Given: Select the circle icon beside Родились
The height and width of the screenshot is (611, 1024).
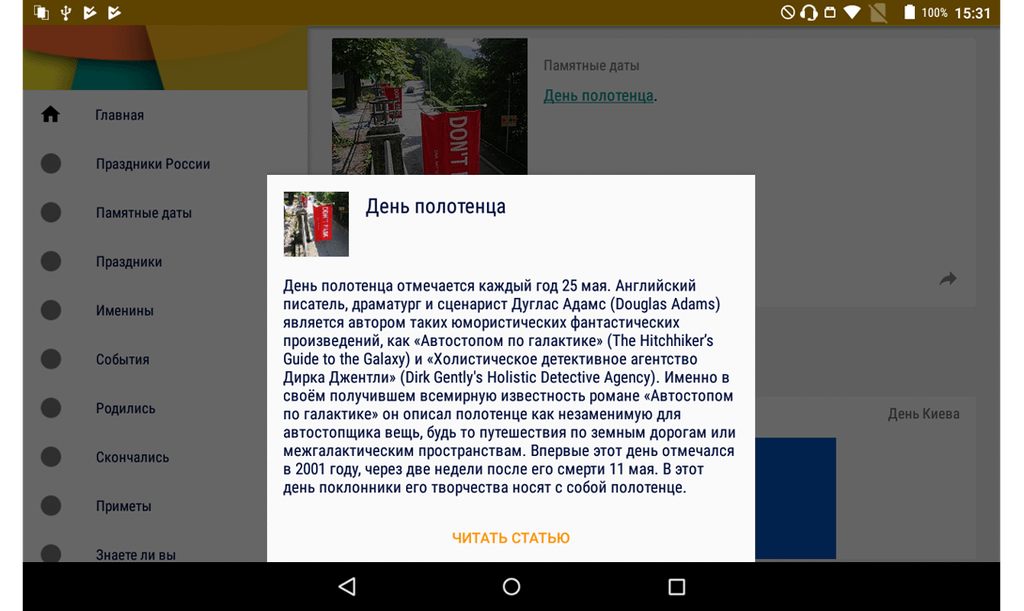Looking at the screenshot, I should coord(51,408).
